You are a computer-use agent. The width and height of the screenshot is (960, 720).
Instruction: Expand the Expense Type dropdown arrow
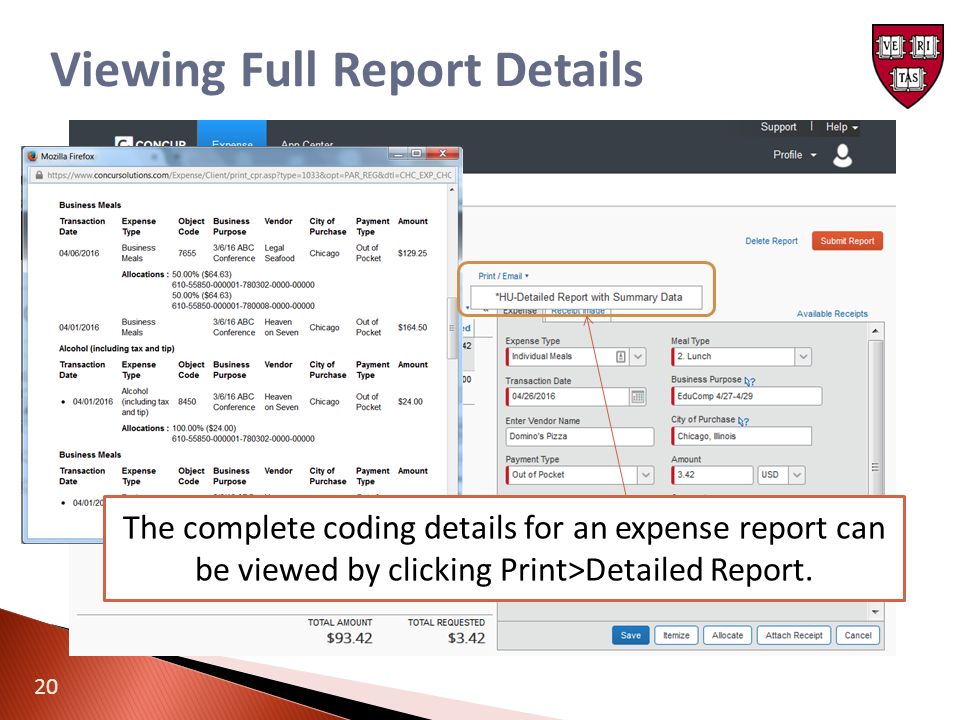point(637,356)
